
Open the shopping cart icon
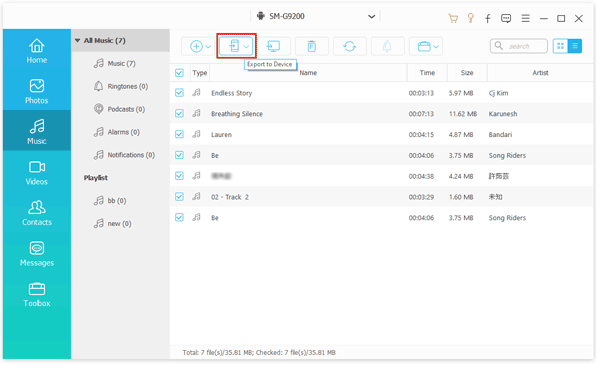click(x=453, y=18)
